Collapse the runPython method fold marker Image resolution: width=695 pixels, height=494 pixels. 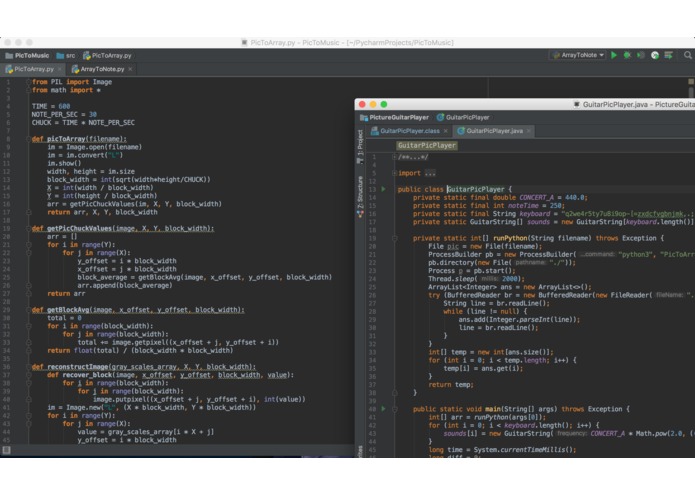(x=394, y=238)
